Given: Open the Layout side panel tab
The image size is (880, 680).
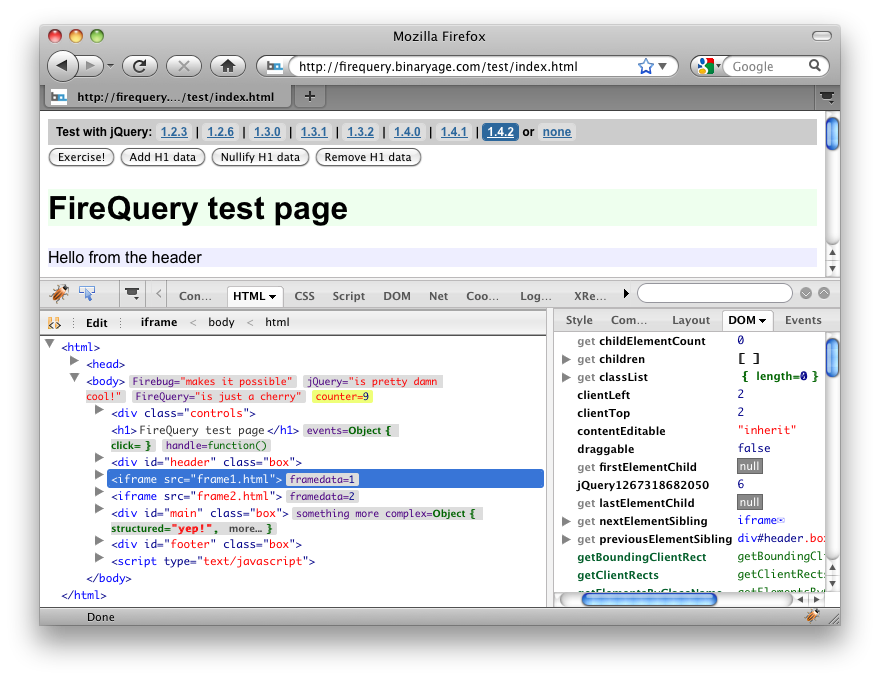Looking at the screenshot, I should [x=690, y=320].
